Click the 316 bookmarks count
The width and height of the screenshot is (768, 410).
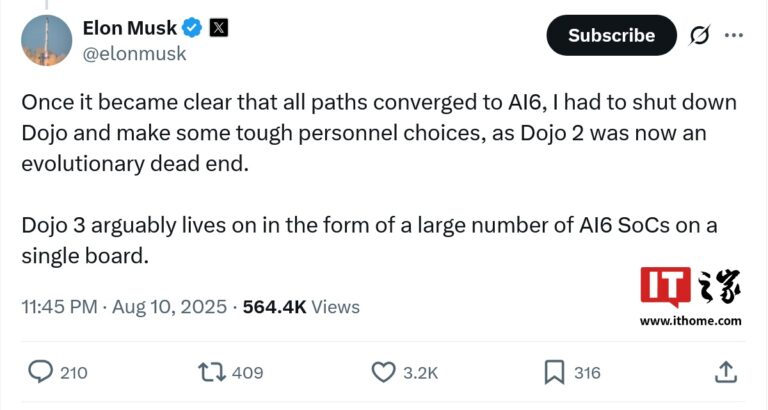click(587, 373)
